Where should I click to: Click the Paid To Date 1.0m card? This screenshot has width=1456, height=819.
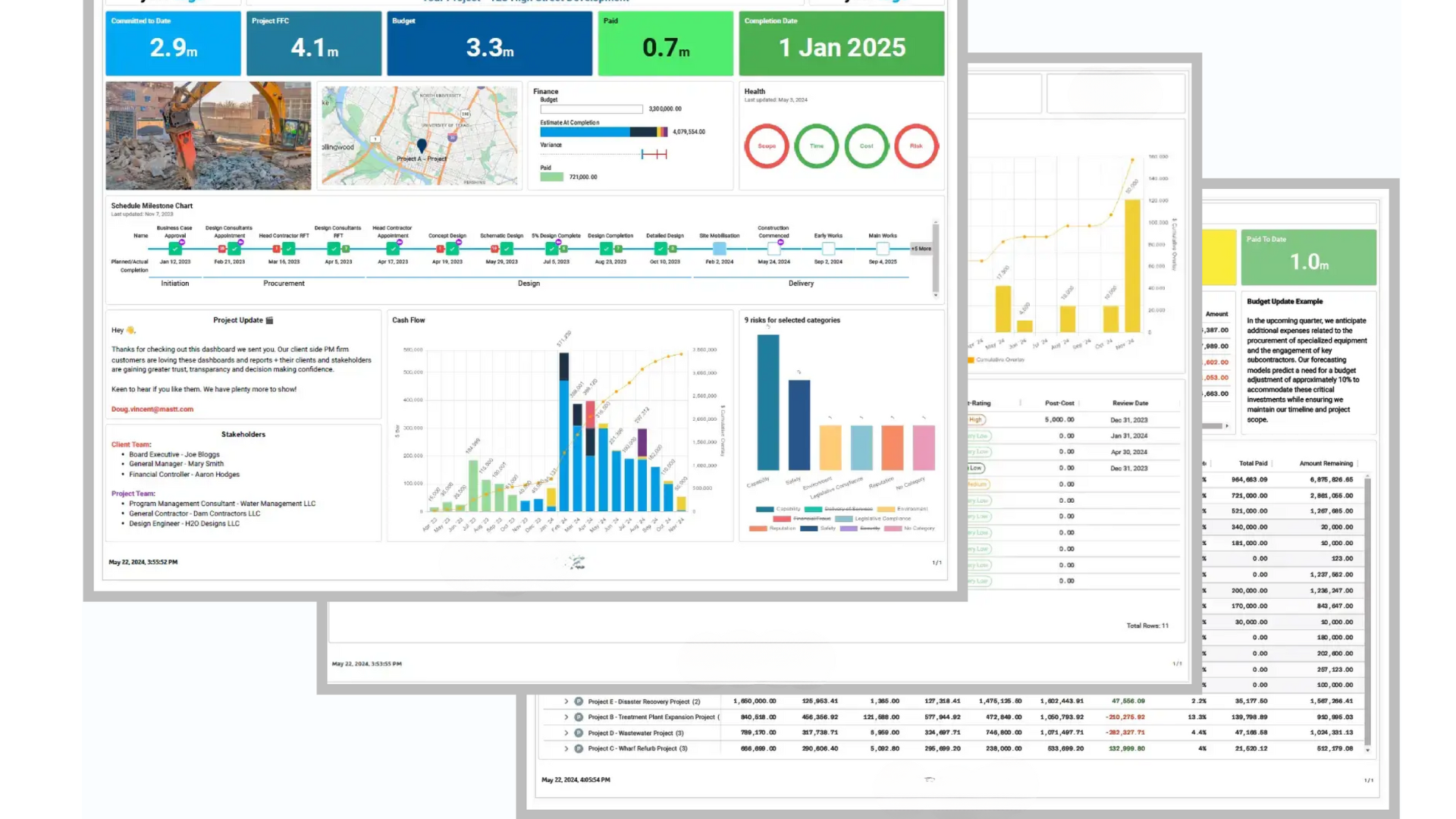[1309, 258]
